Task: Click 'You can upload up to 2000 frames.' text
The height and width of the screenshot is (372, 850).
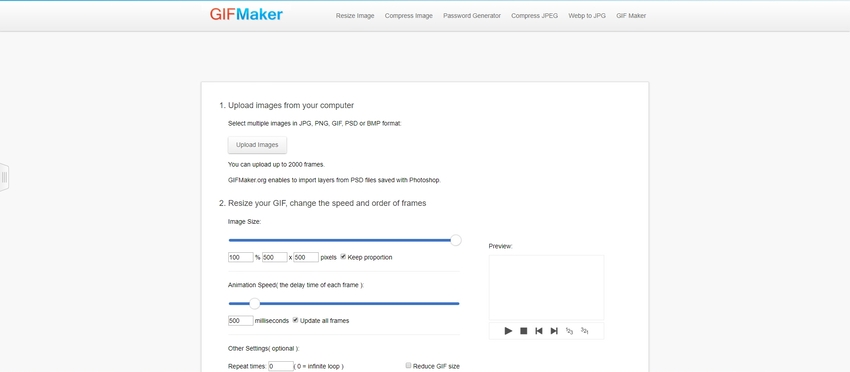Action: [276, 164]
